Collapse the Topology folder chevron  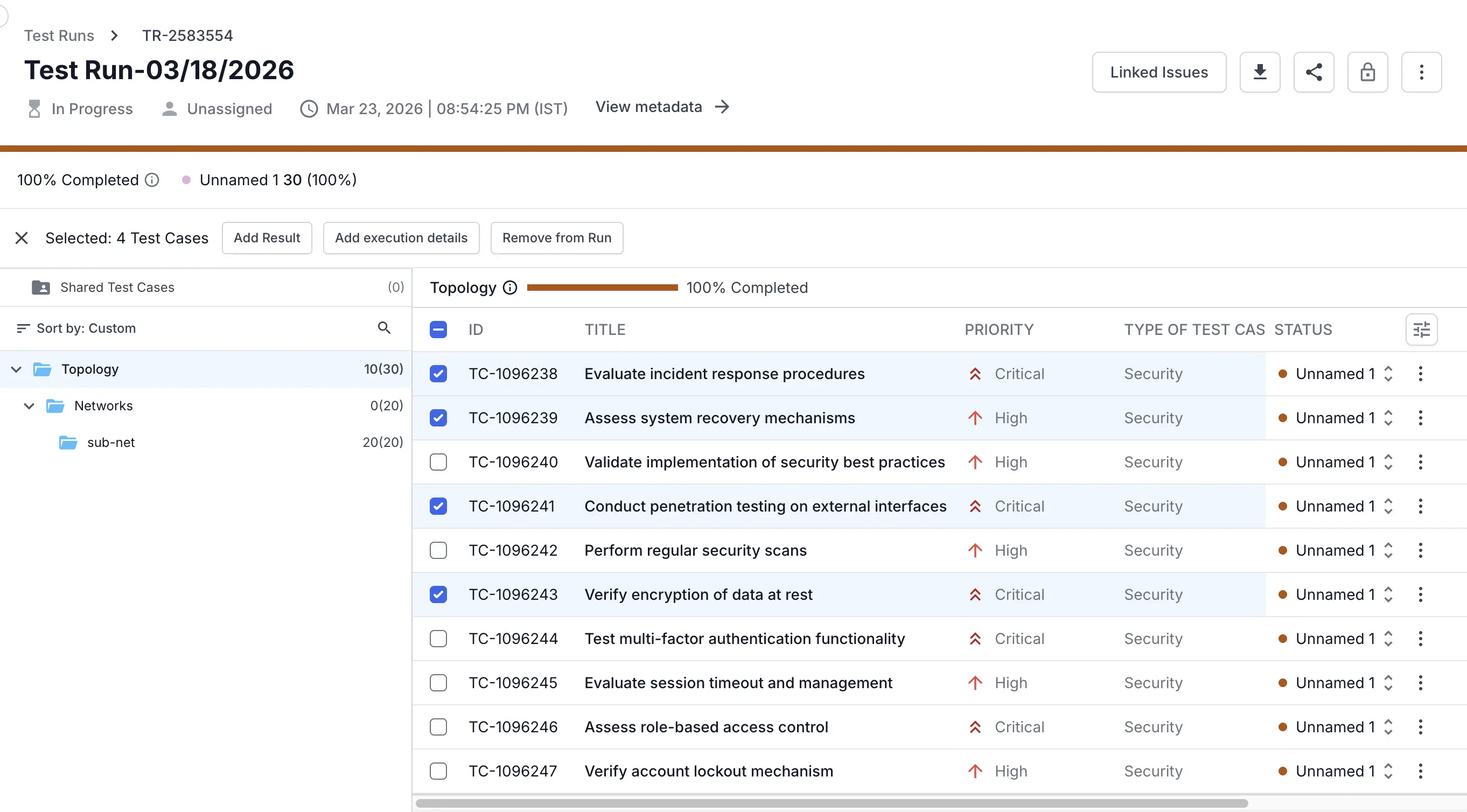pyautogui.click(x=16, y=369)
